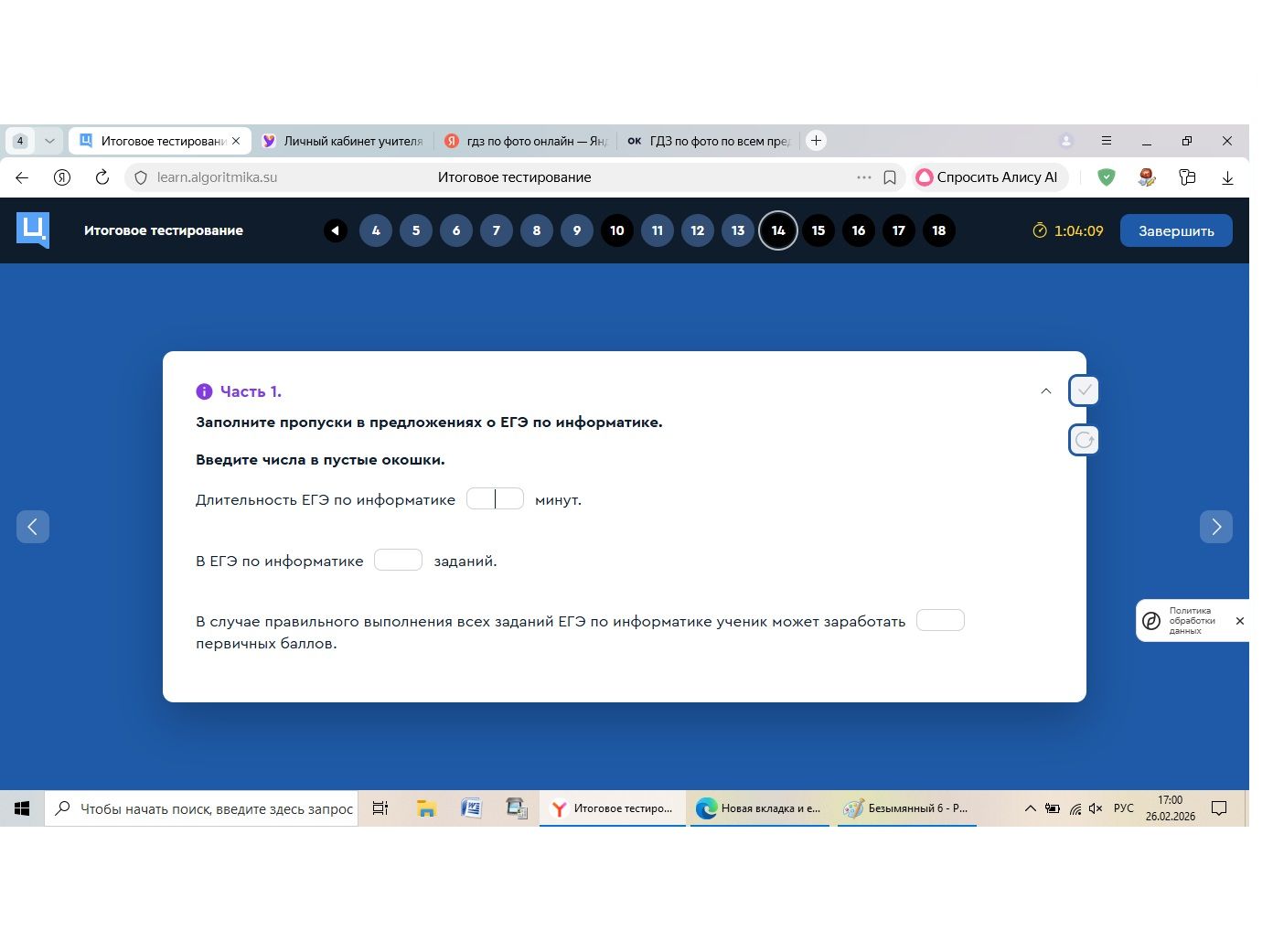Close the data policy popup
Screen dimensions: 1273x952
click(1240, 621)
